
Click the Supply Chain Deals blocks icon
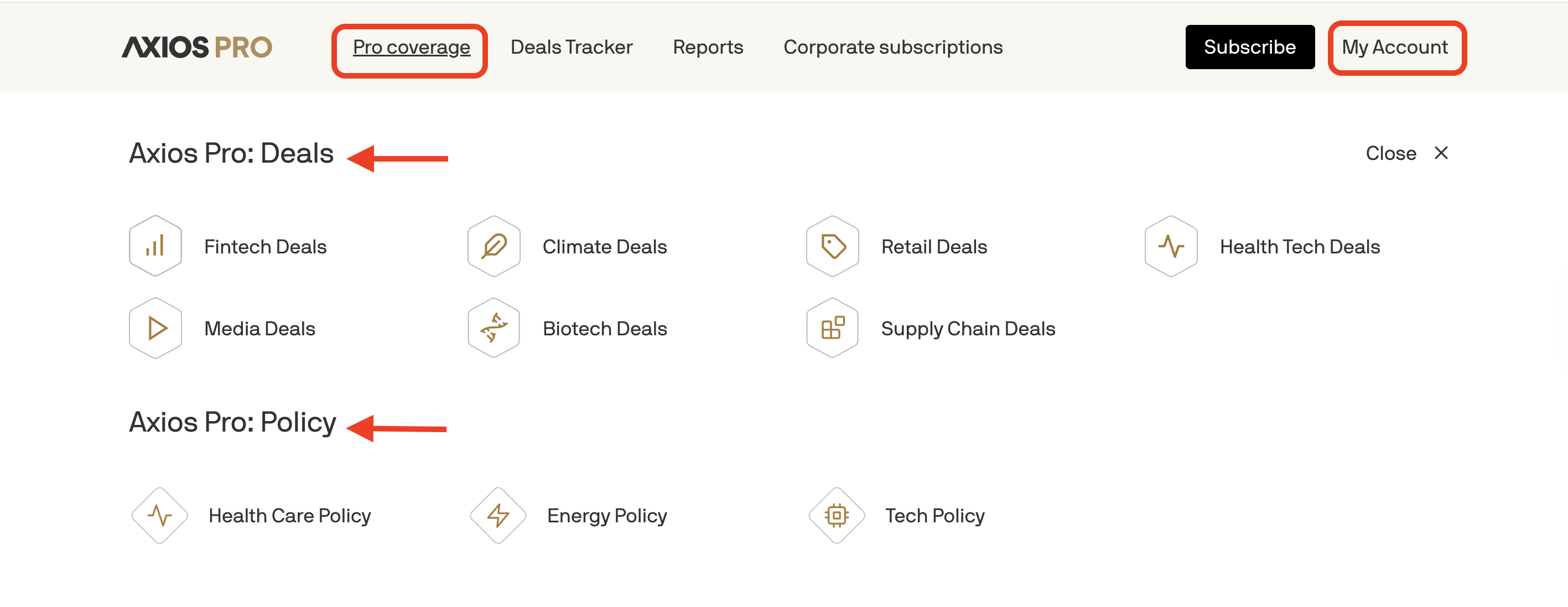tap(832, 328)
